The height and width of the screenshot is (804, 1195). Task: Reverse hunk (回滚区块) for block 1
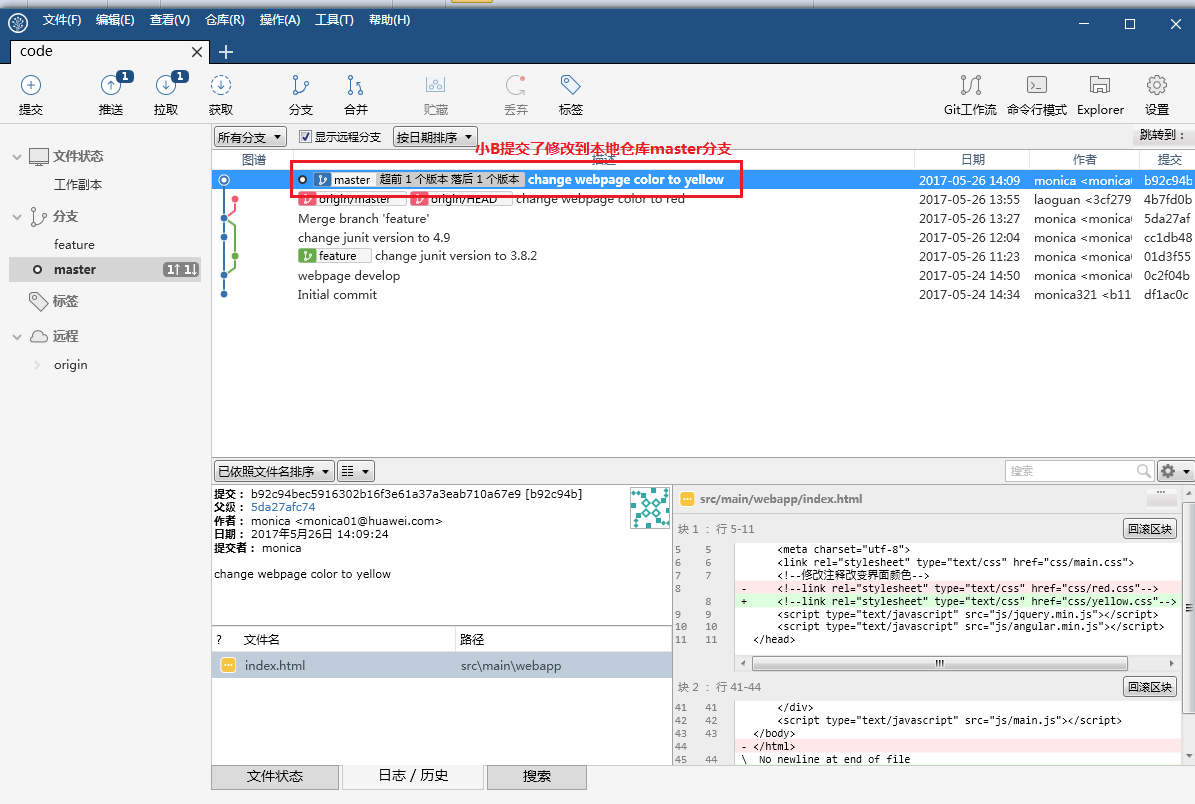[1150, 529]
